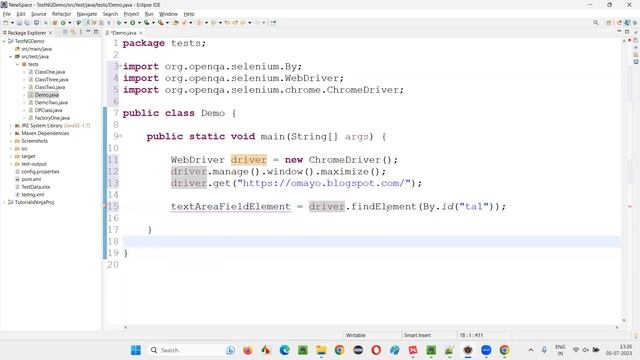Open the Refactor menu
Image resolution: width=640 pixels, height=360 pixels.
(x=61, y=14)
